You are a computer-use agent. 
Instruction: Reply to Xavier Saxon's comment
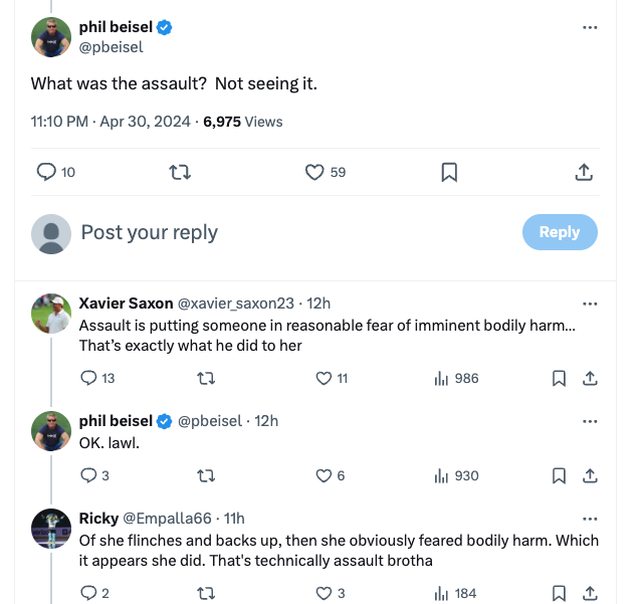pos(88,378)
